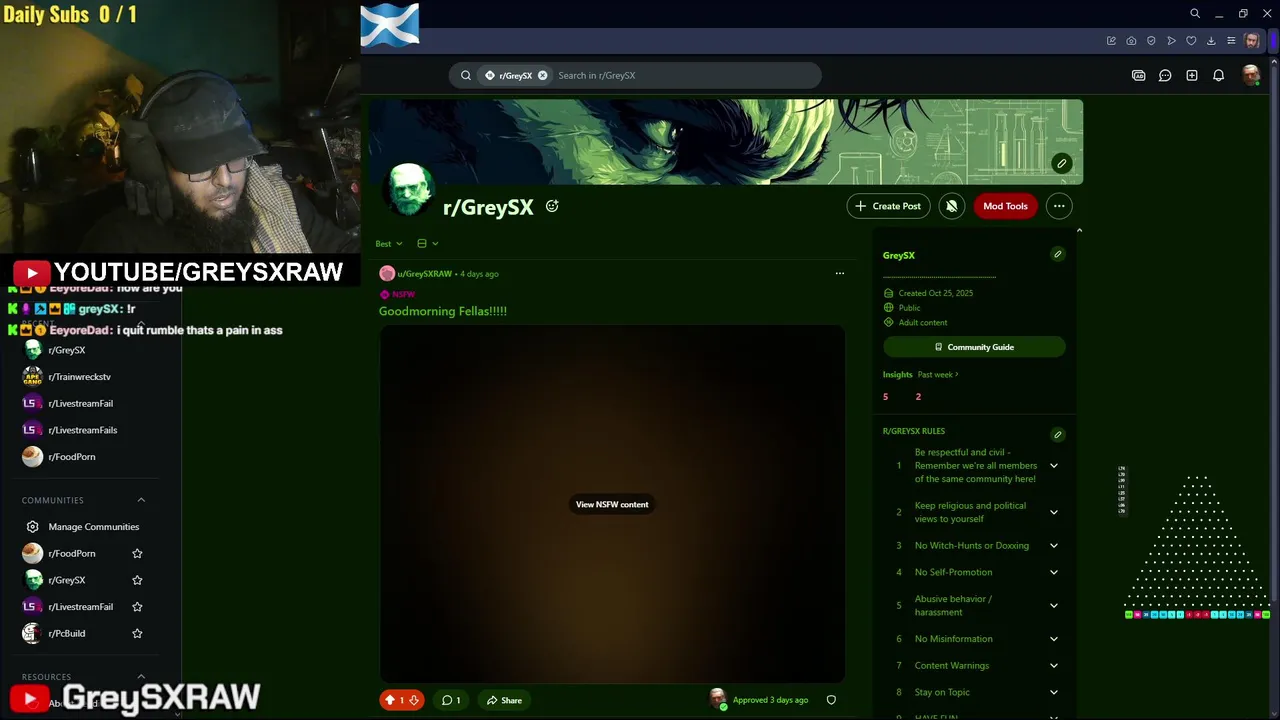Open Reddit notifications bell
Screen dimensions: 1280x720
(1218, 75)
